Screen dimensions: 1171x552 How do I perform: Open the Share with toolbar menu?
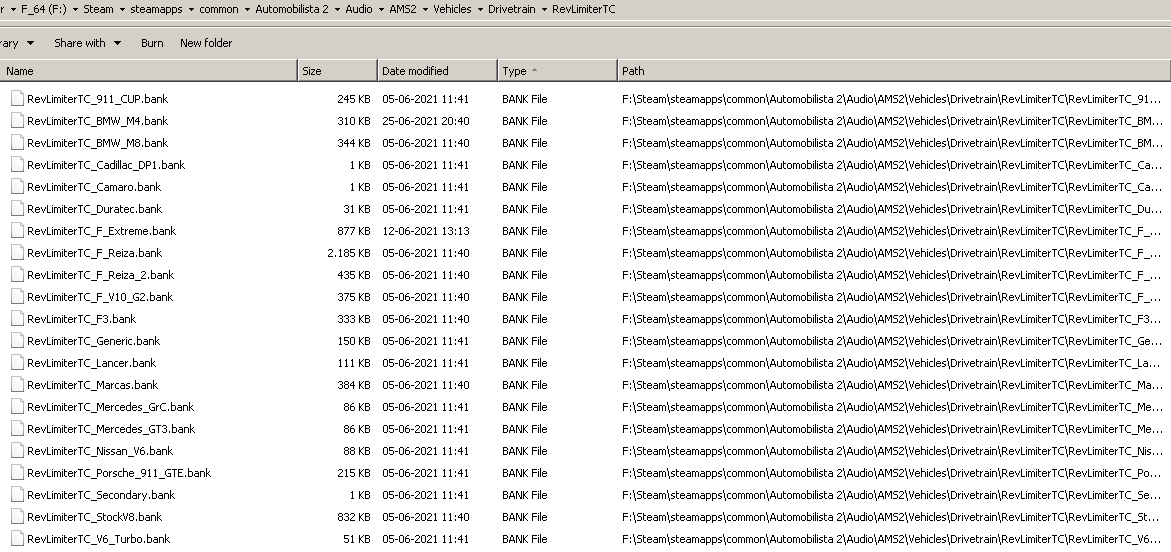pos(87,43)
